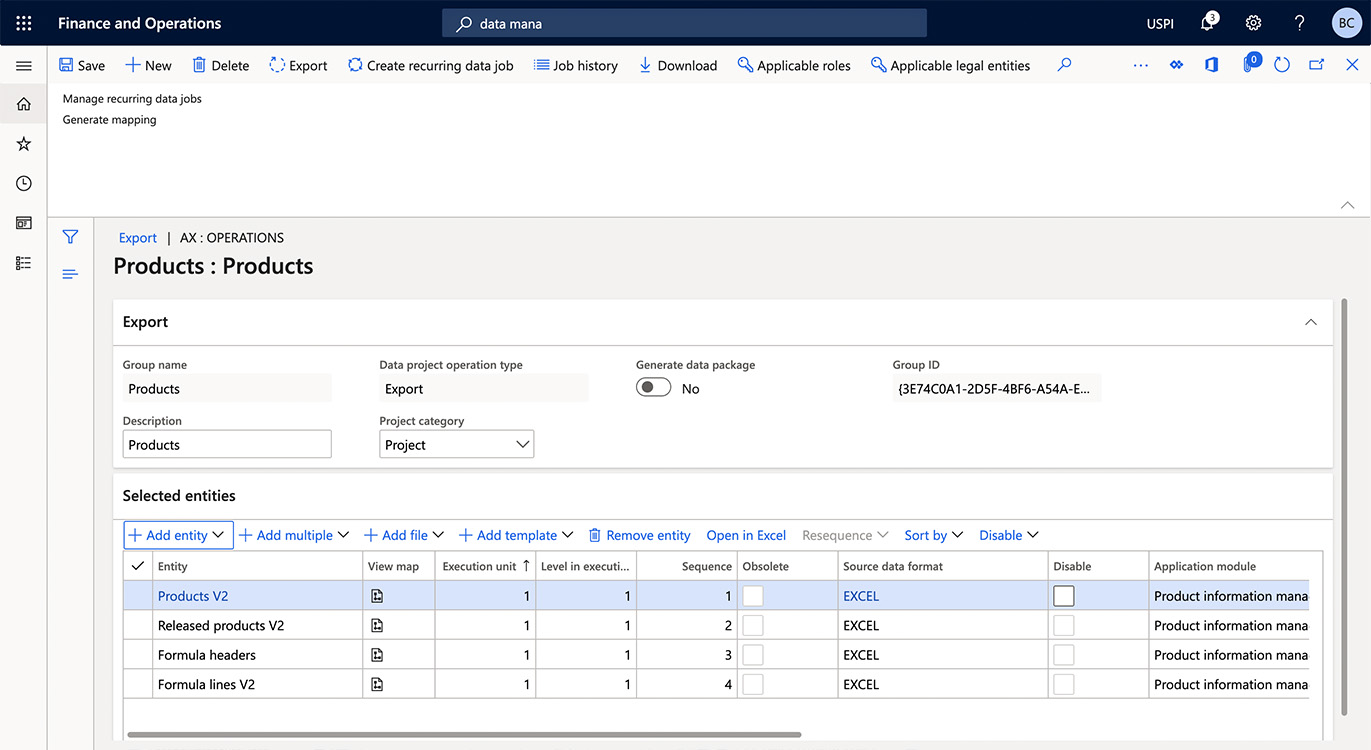
Task: Expand the navigation pane hamburger menu
Action: pos(24,66)
